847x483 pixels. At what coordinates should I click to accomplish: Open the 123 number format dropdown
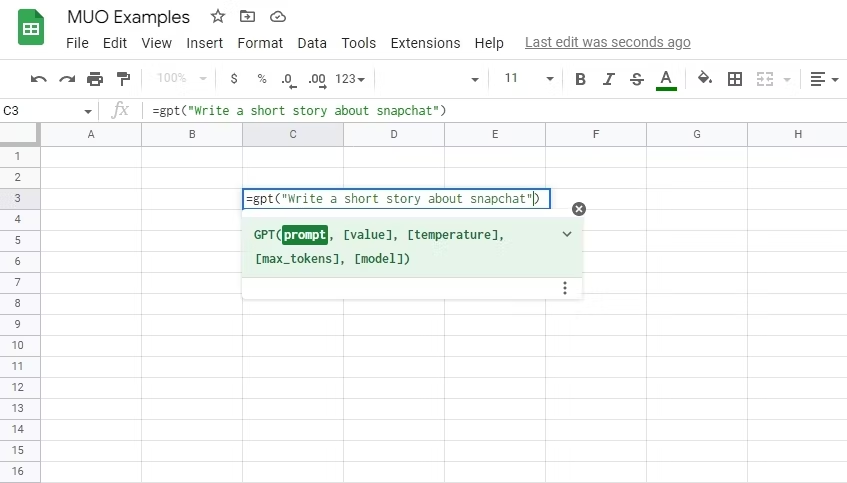coord(350,79)
